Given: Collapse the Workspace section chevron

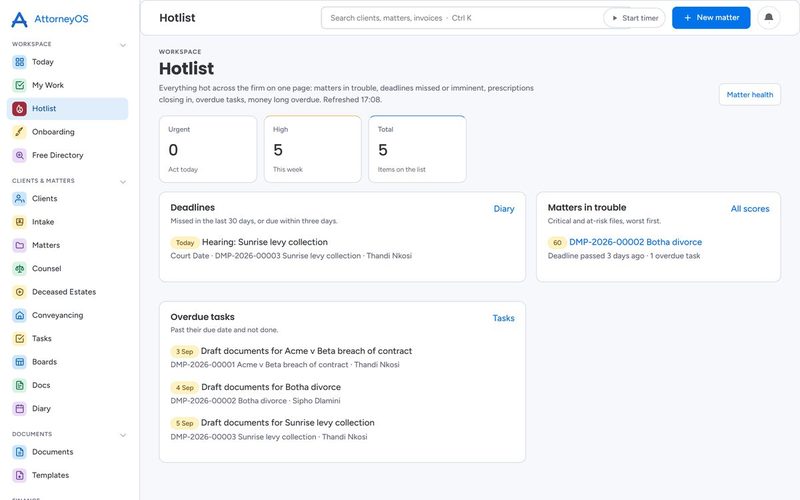Looking at the screenshot, I should tap(123, 45).
